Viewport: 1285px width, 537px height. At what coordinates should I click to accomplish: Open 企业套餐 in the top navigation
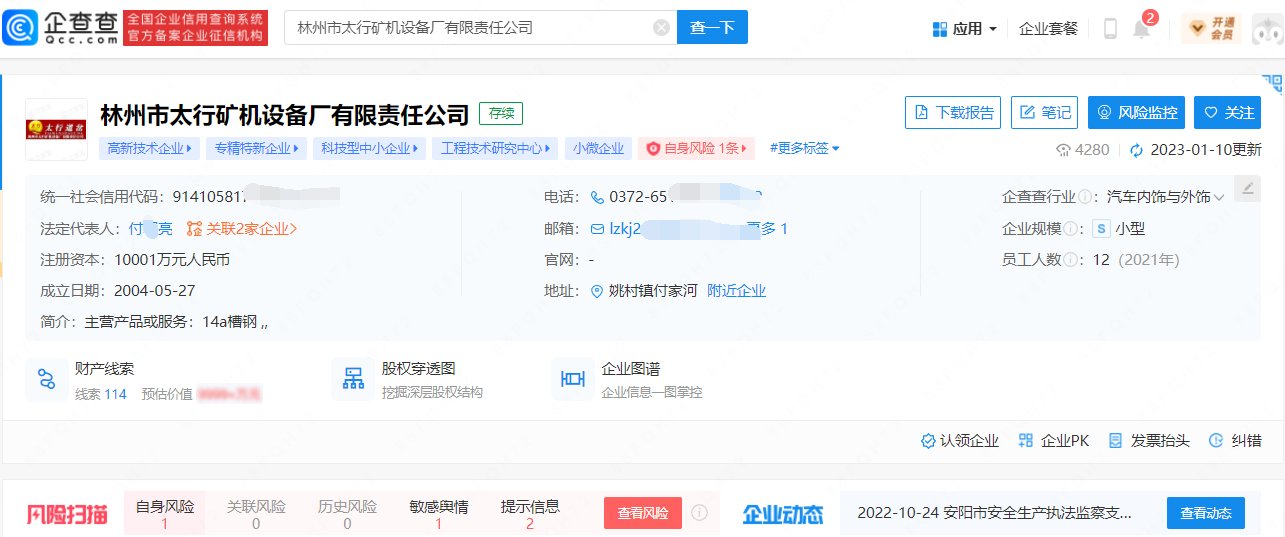click(x=1048, y=29)
